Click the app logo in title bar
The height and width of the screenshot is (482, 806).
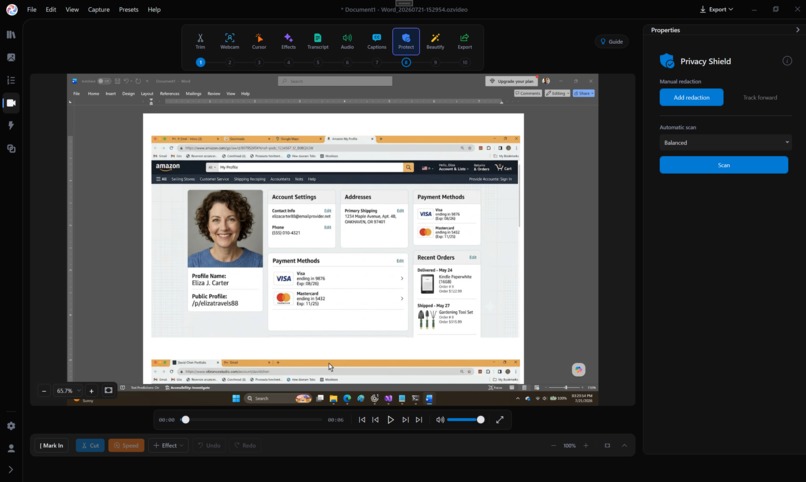point(11,9)
